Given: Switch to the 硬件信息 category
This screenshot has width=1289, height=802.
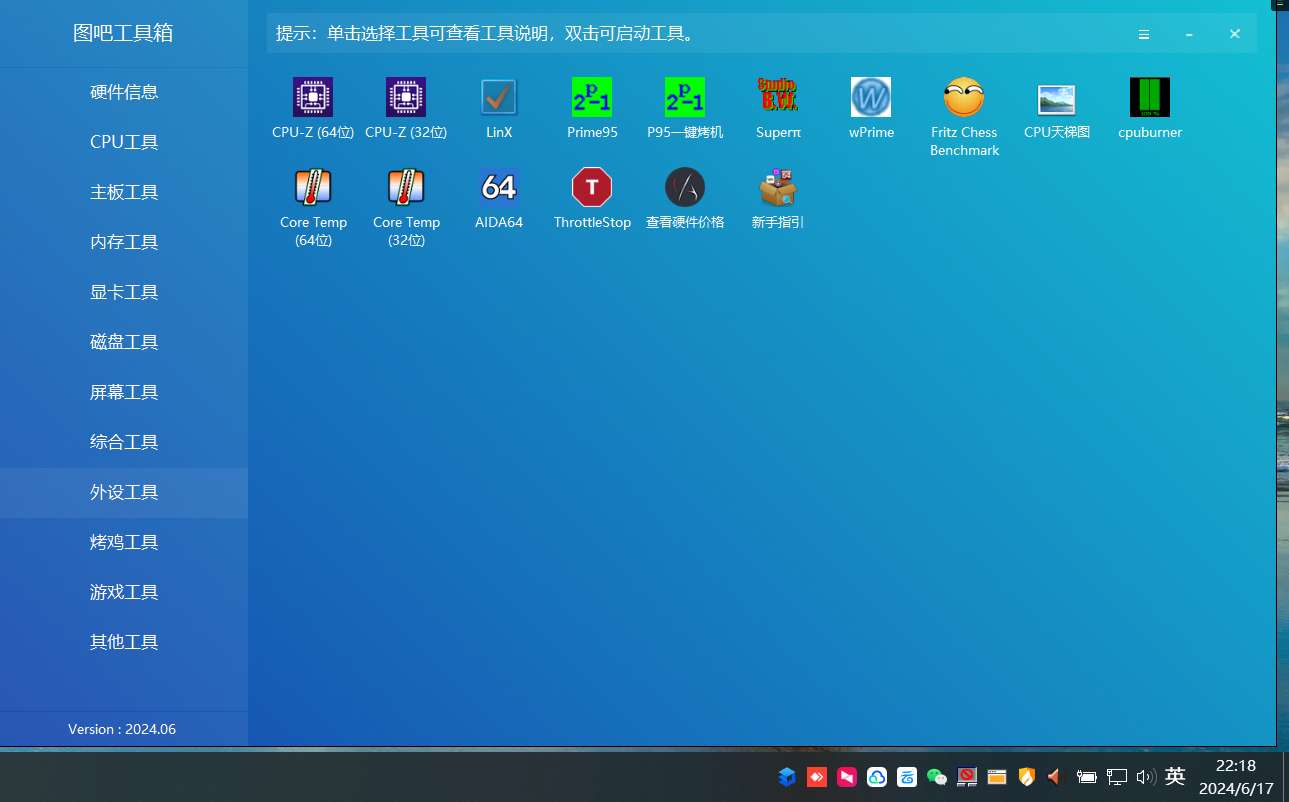Looking at the screenshot, I should point(124,92).
